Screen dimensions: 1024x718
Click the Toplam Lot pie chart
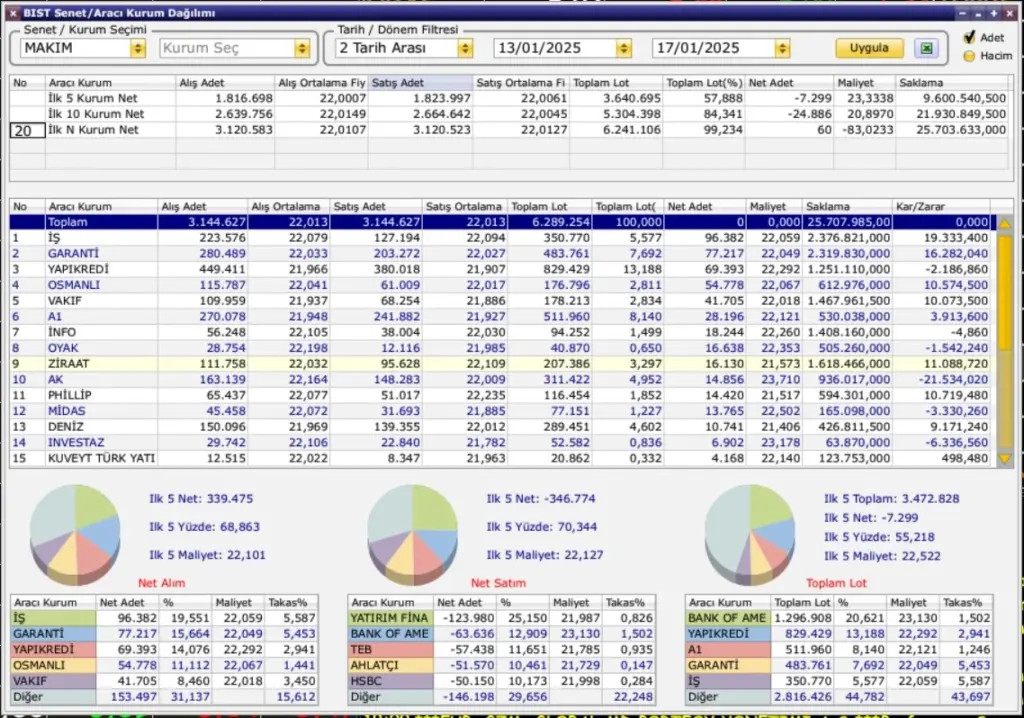(x=750, y=534)
